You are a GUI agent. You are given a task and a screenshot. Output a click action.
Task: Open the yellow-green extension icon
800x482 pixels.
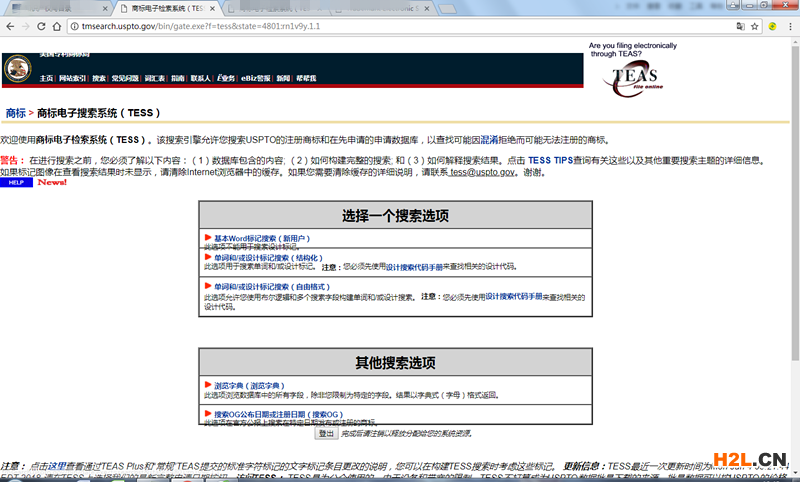click(772, 27)
